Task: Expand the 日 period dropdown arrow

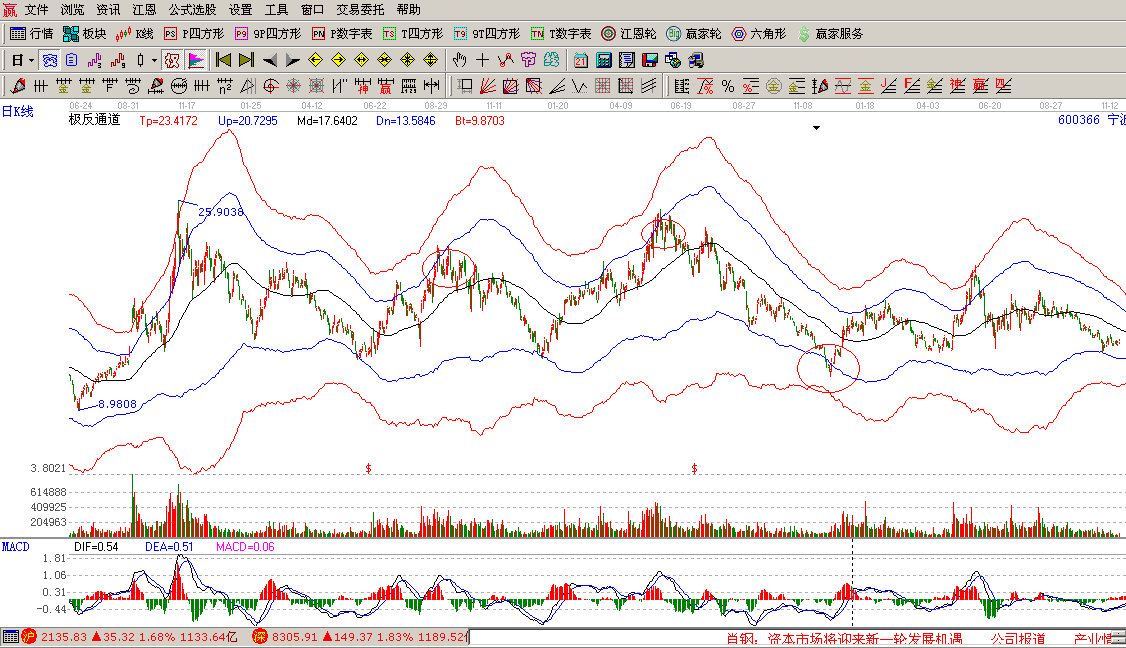Action: (x=31, y=59)
